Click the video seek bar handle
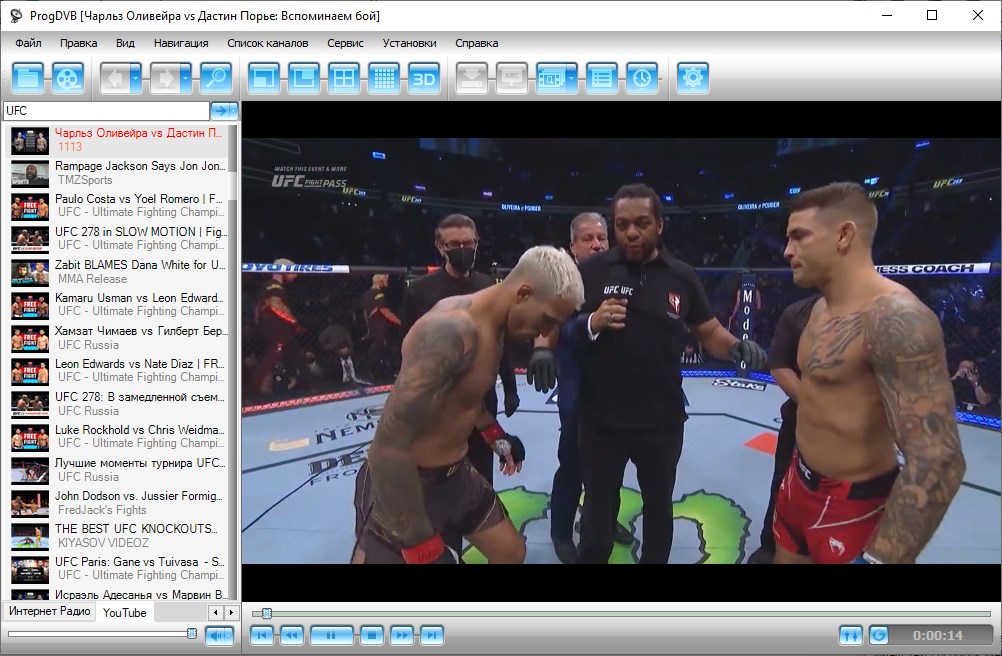This screenshot has height=656, width=1002. click(267, 613)
